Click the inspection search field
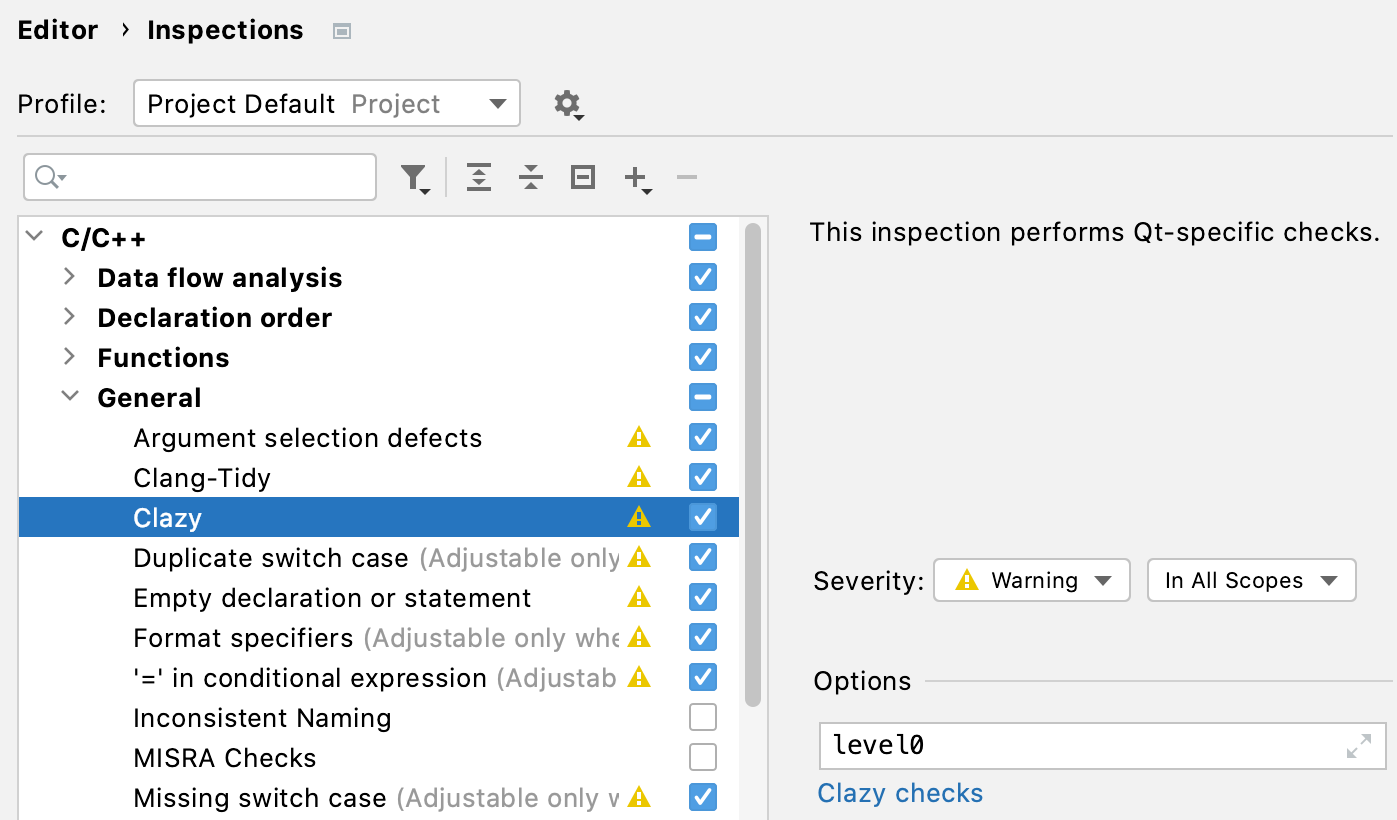1397x820 pixels. point(210,178)
